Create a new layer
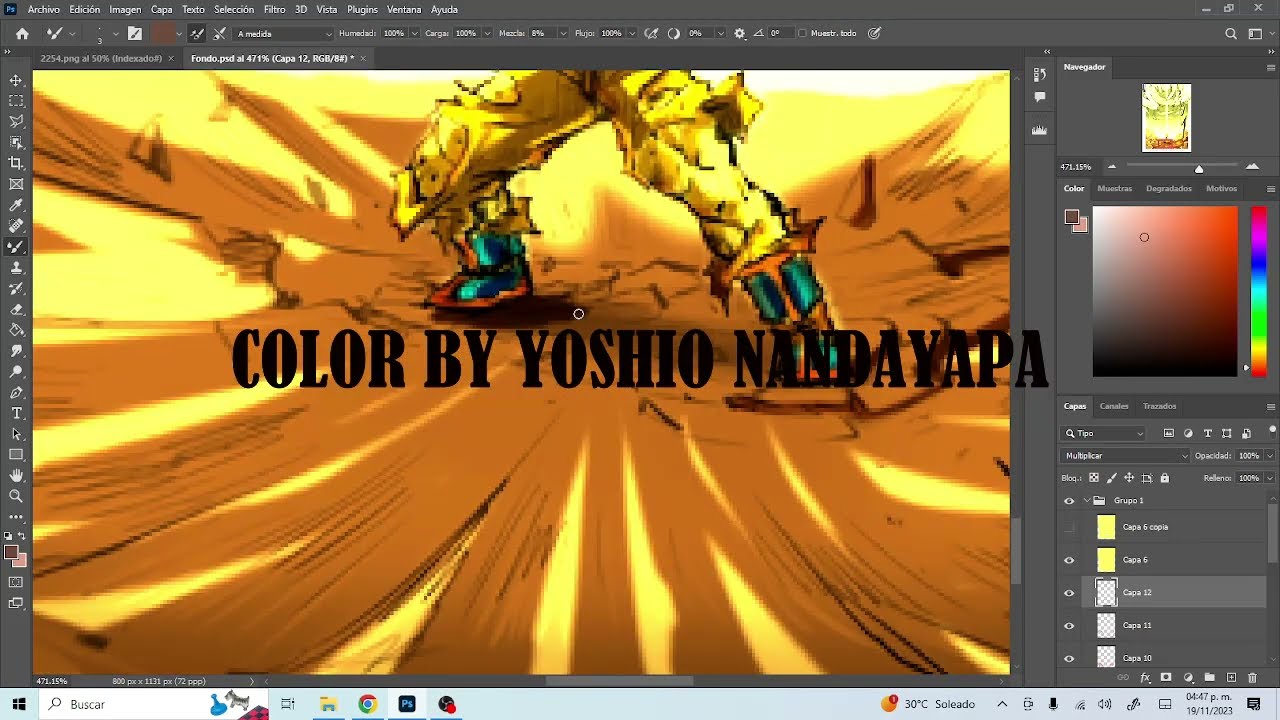This screenshot has width=1280, height=720. click(1231, 678)
